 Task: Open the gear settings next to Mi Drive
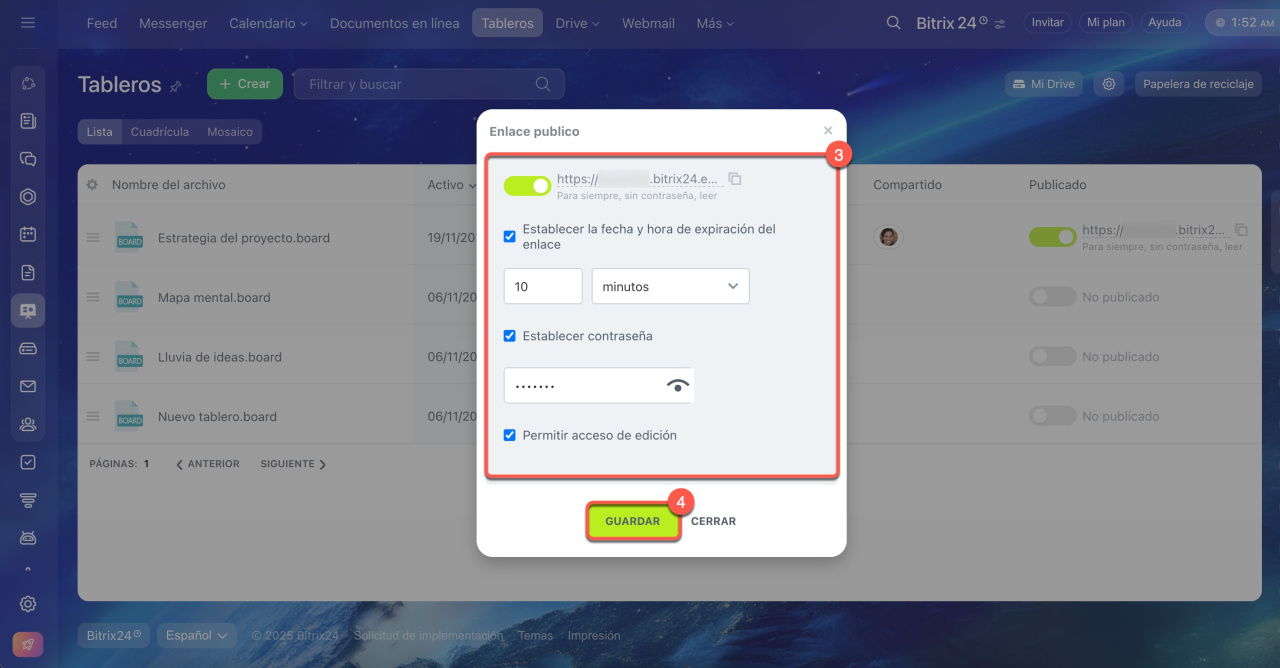click(1109, 84)
